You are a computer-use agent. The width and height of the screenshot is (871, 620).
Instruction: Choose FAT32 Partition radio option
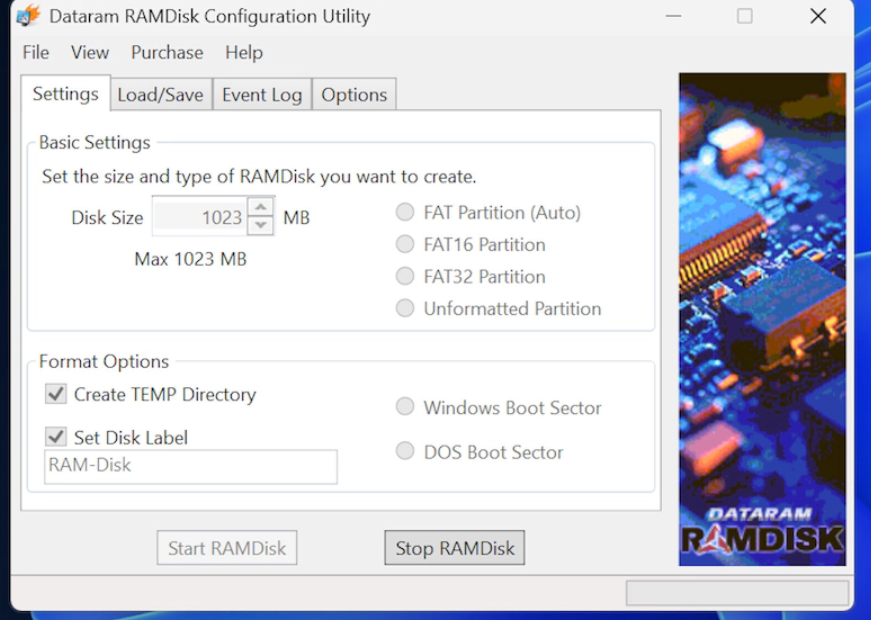[405, 276]
